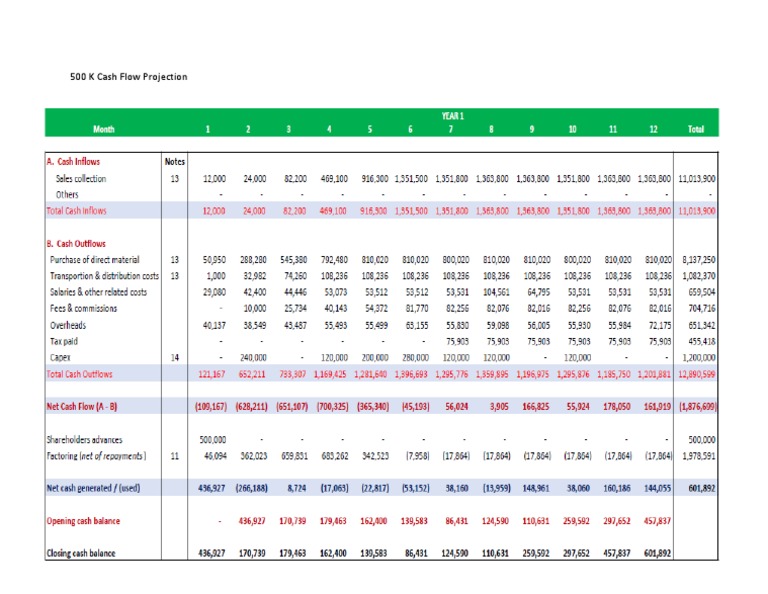This screenshot has height=594, width=768.
Task: Select the 704,716 fees total value
Action: tap(702, 309)
